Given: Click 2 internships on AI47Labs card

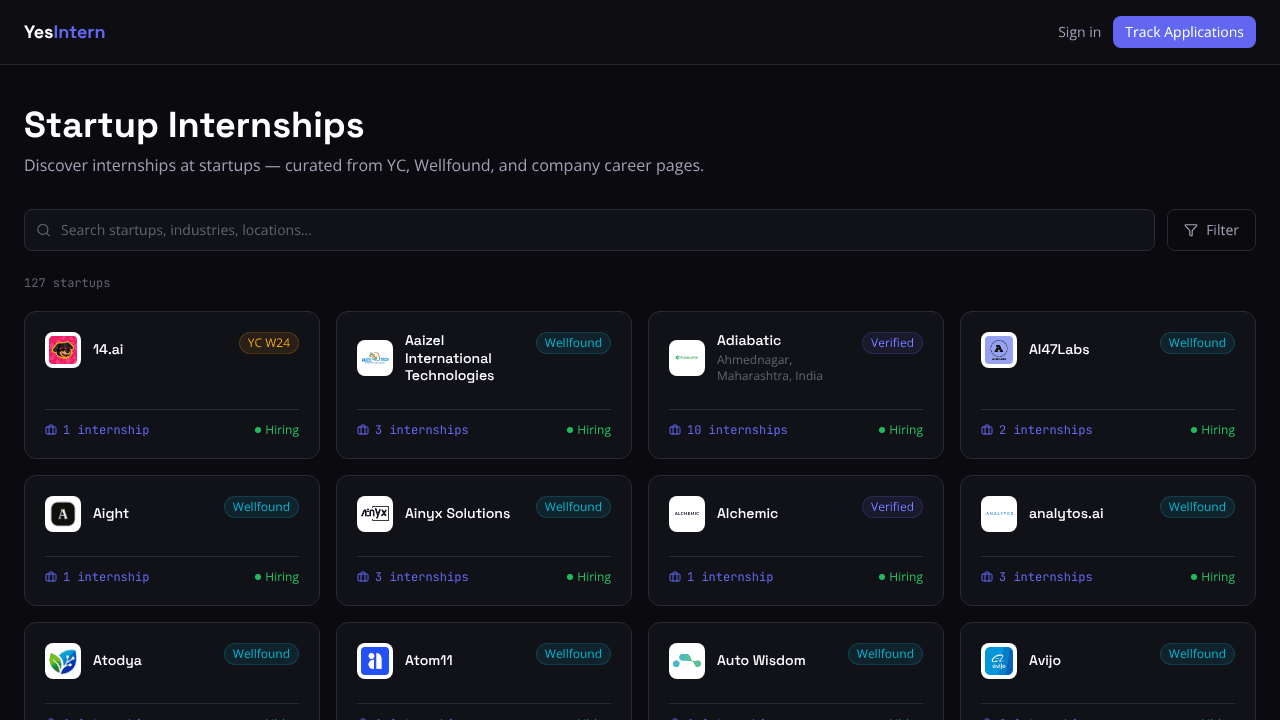Looking at the screenshot, I should click(x=1046, y=430).
